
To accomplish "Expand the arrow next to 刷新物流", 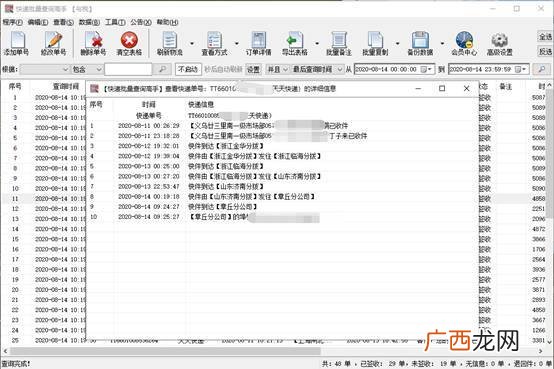I will point(192,43).
